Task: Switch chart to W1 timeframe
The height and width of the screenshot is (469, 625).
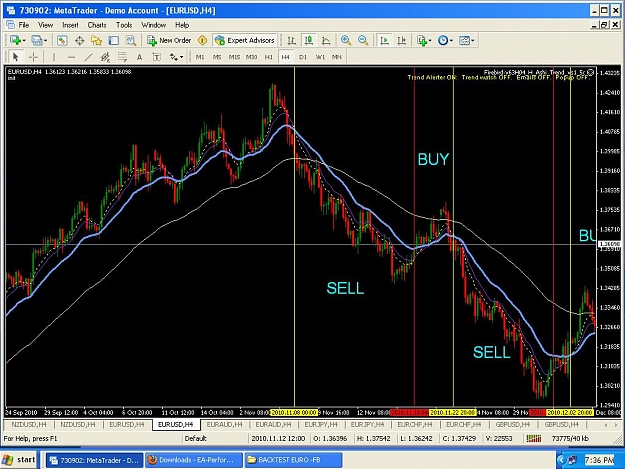Action: click(x=320, y=57)
